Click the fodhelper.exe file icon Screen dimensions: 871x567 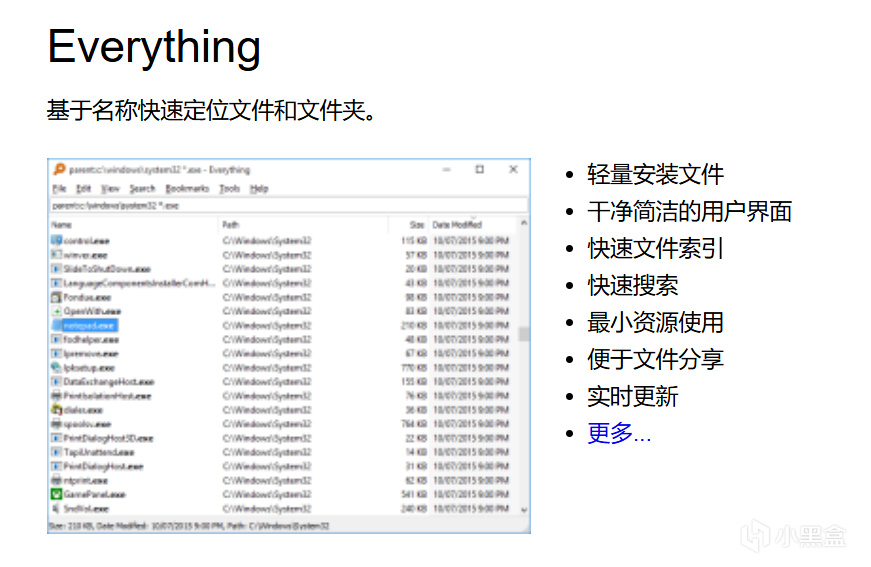56,339
